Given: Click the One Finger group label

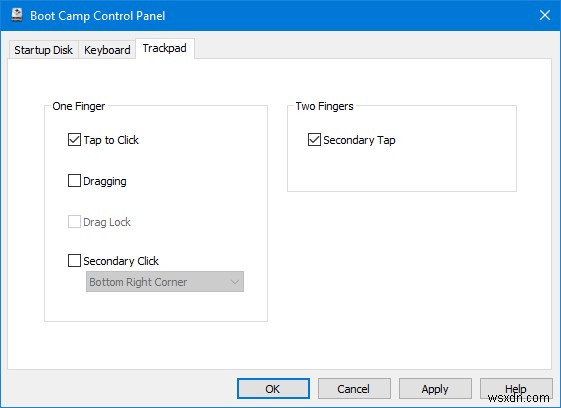Looking at the screenshot, I should 79,106.
